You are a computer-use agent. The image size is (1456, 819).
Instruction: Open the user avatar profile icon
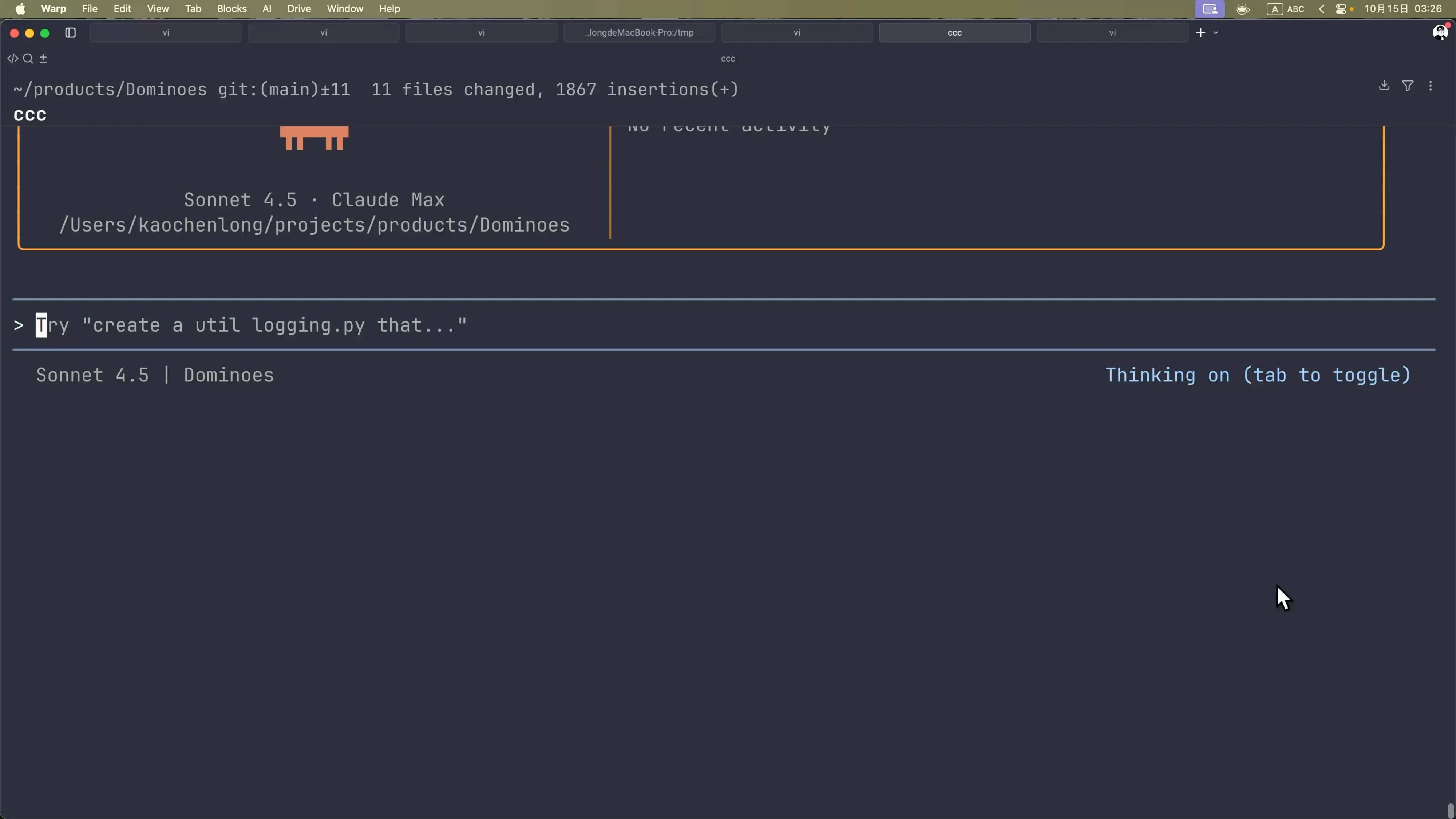pos(1440,33)
